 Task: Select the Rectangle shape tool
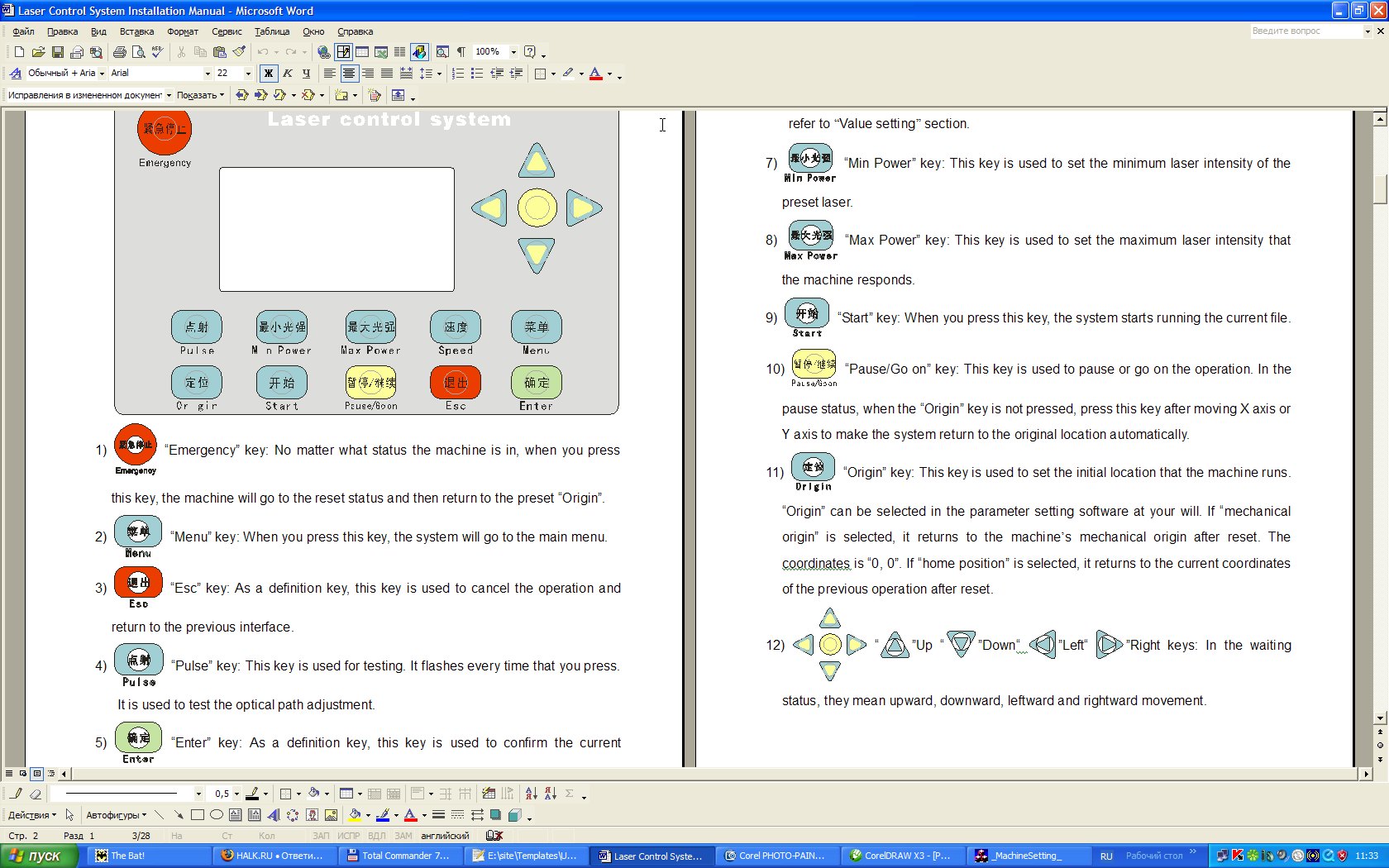pyautogui.click(x=197, y=815)
